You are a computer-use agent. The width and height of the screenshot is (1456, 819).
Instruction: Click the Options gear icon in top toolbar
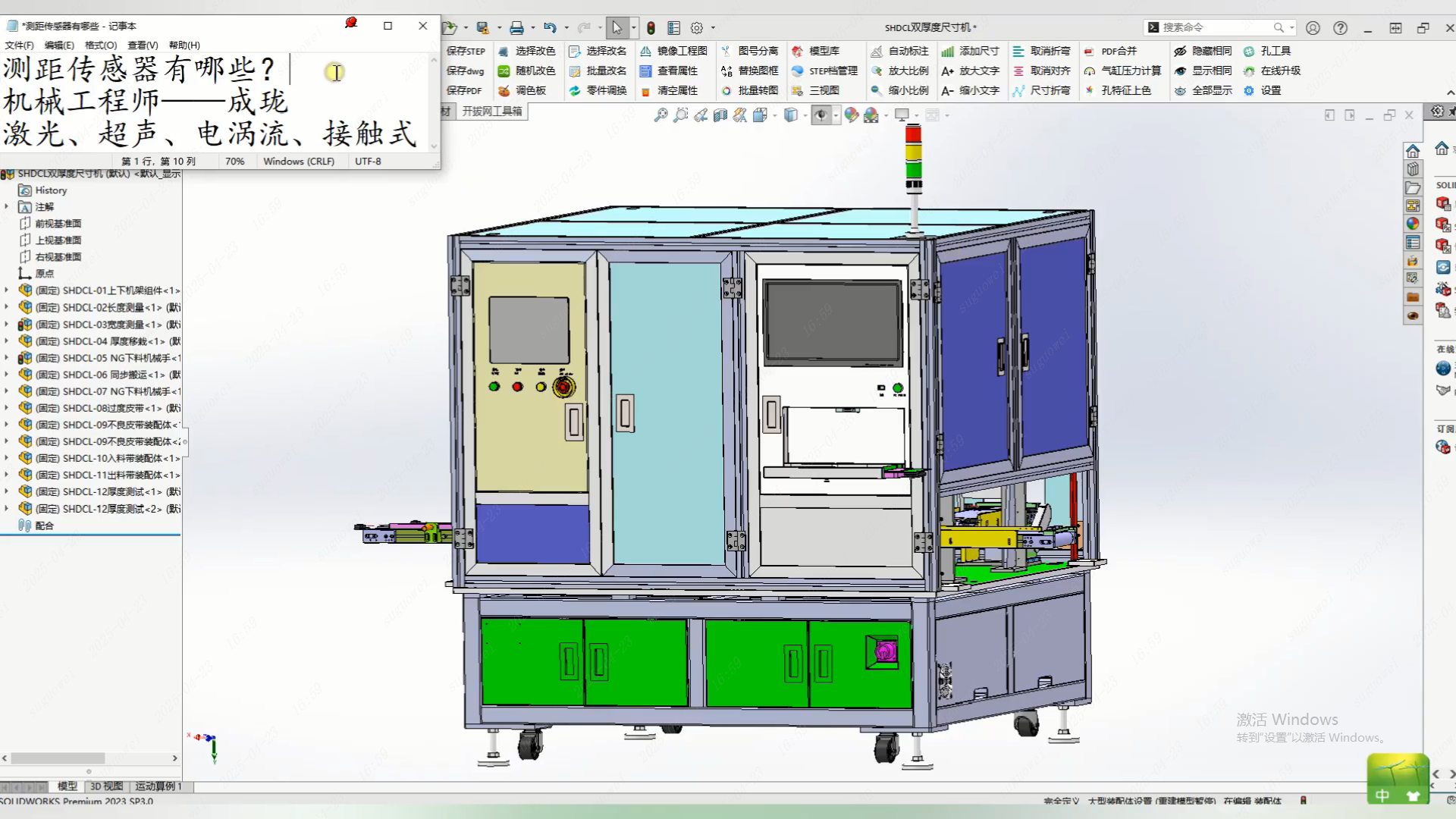[x=697, y=28]
